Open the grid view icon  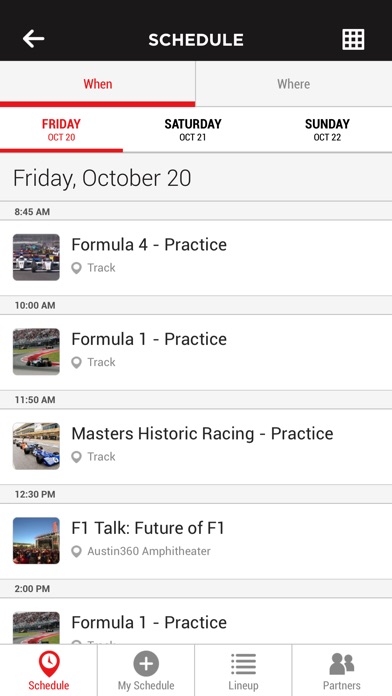pos(353,40)
